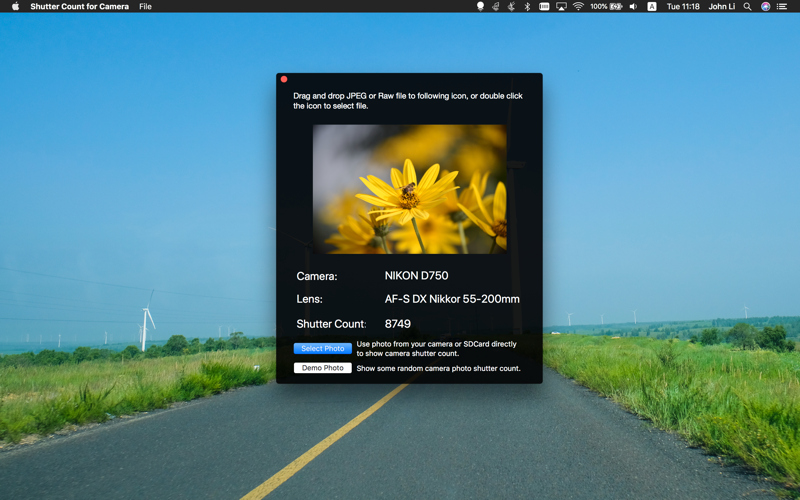Screen dimensions: 800x500
Task: Close the shutter count window via red button
Action: (x=284, y=79)
